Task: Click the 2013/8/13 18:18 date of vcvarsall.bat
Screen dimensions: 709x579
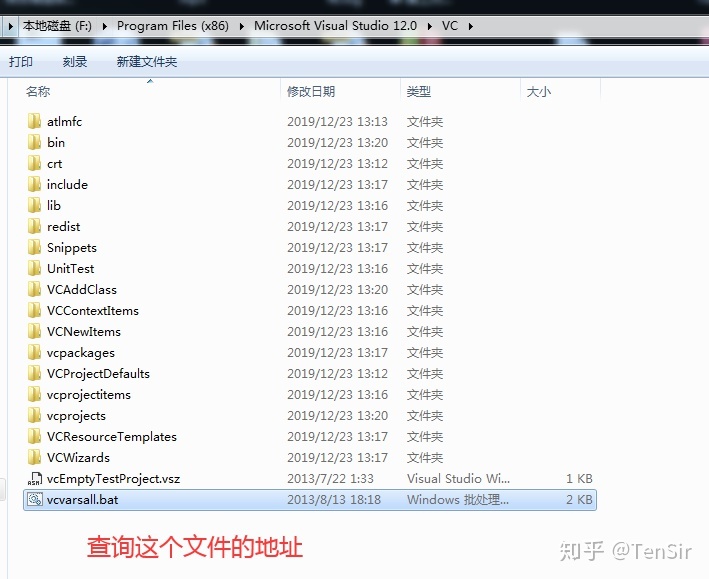Action: (x=334, y=499)
